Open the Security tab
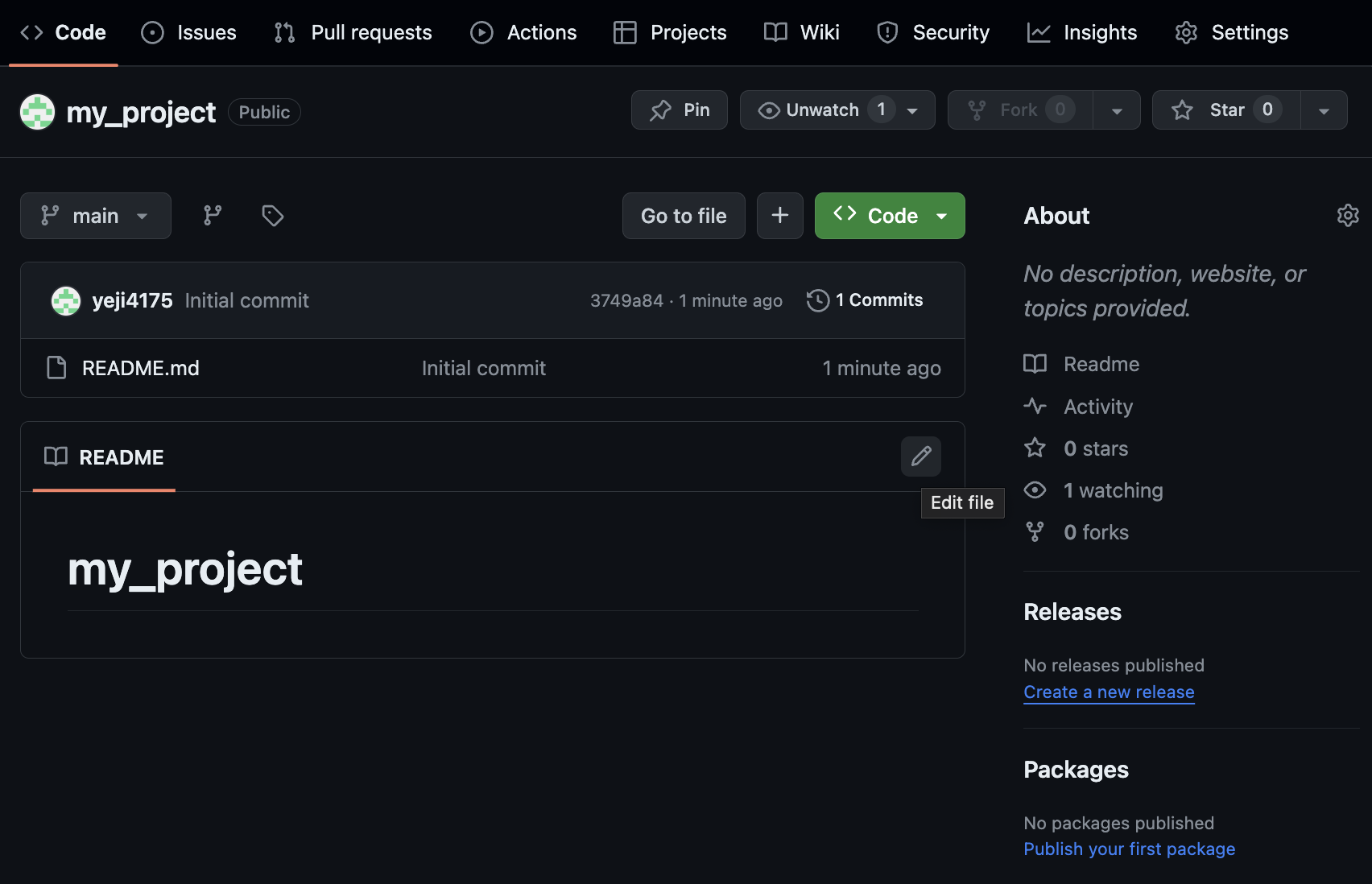This screenshot has width=1372, height=884. 934,32
